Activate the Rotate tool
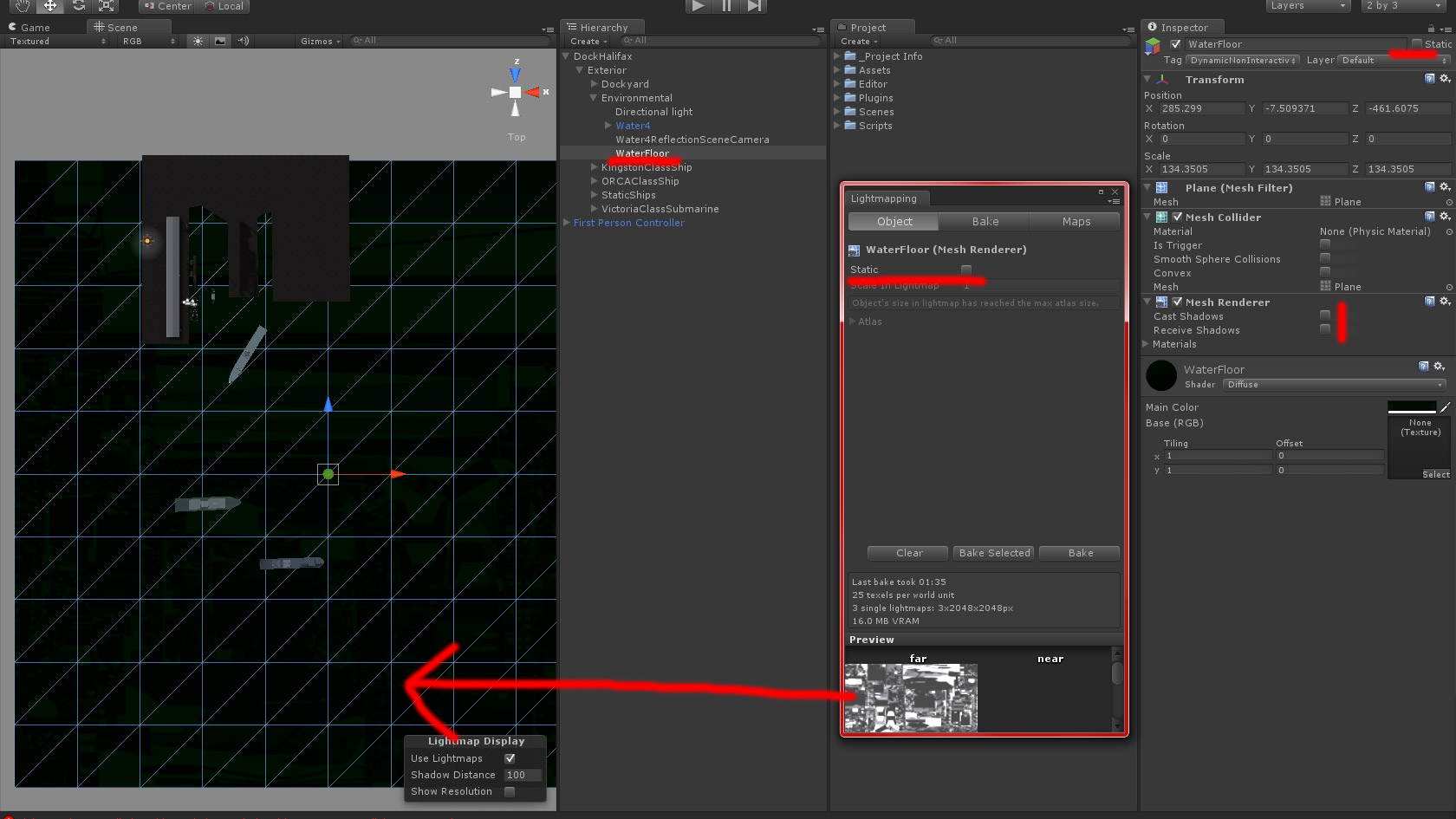 pyautogui.click(x=78, y=7)
